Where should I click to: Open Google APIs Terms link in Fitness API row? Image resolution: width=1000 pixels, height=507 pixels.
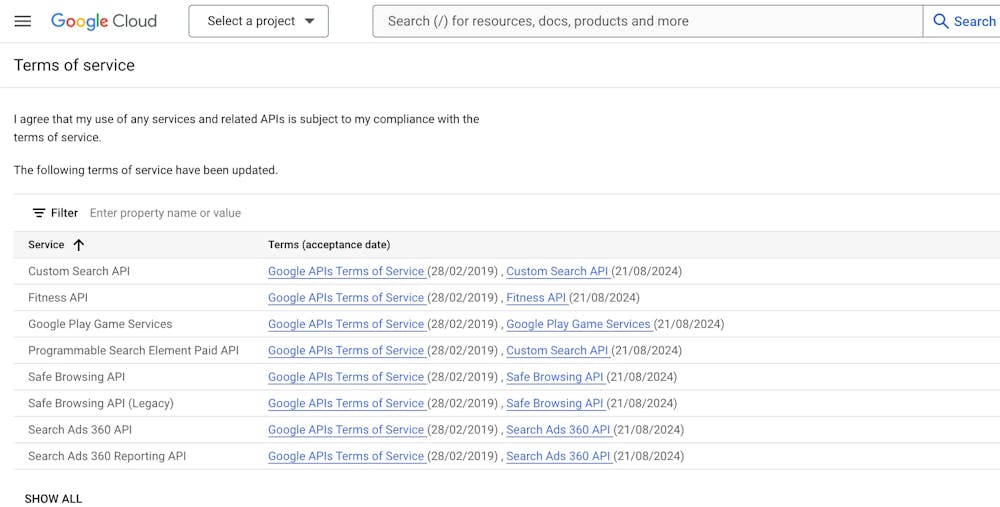347,298
